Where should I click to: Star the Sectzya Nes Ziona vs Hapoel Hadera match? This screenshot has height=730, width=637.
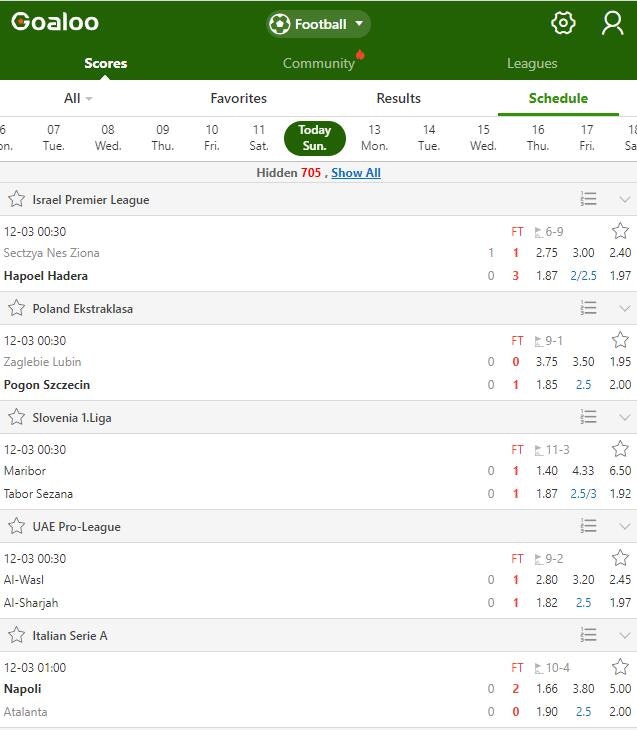pos(620,231)
